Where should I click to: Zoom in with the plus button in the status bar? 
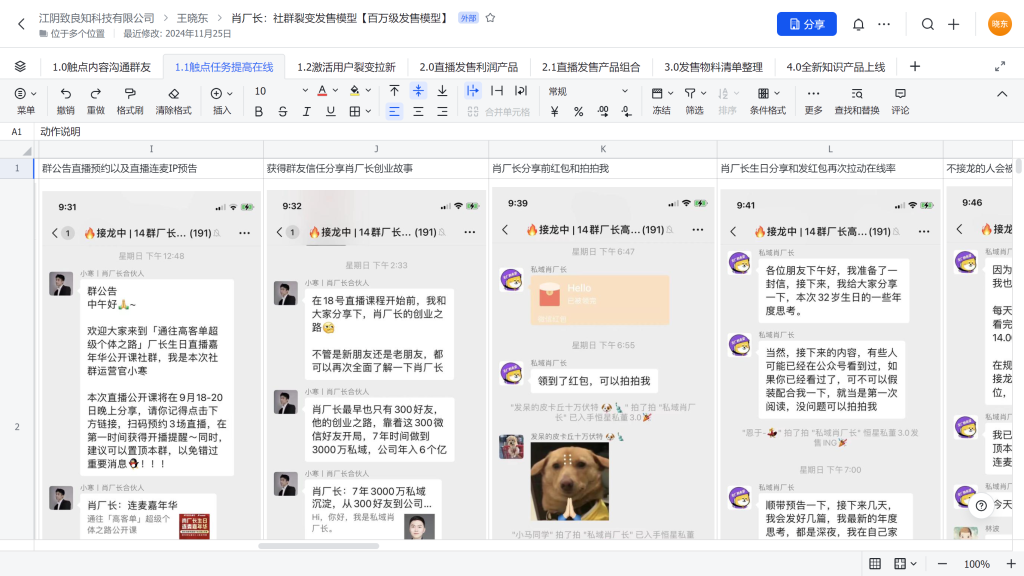point(1011,564)
